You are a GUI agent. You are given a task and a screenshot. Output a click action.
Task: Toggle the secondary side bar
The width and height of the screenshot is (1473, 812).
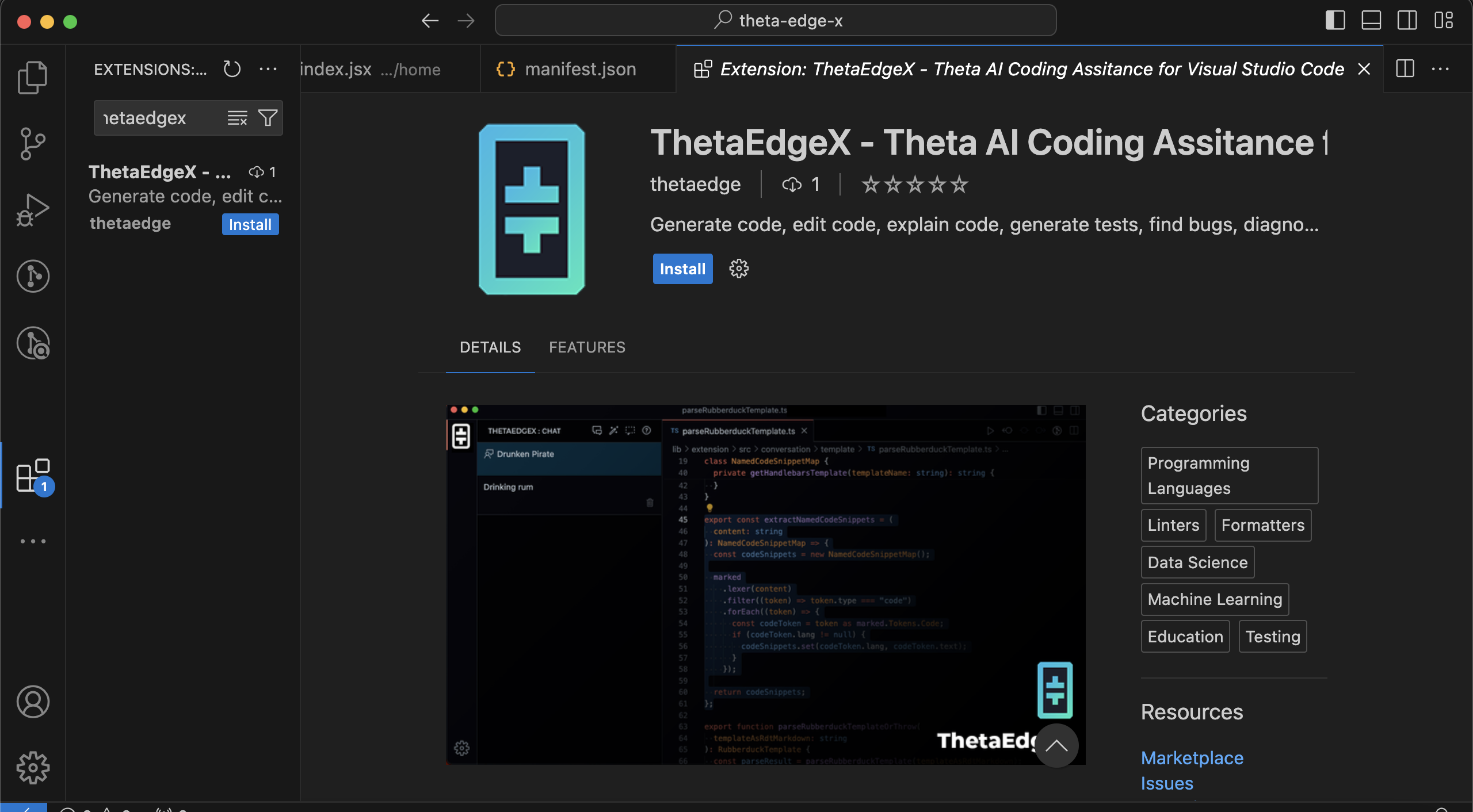coord(1407,21)
